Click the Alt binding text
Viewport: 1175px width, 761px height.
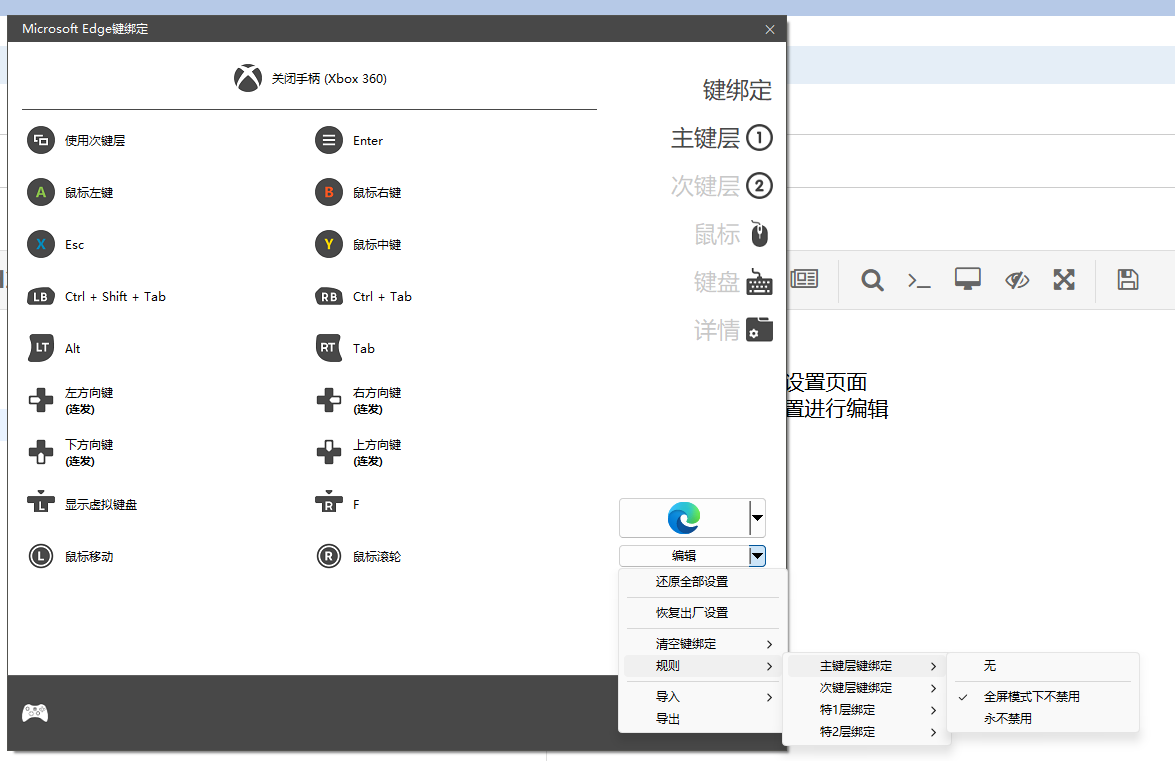point(73,348)
